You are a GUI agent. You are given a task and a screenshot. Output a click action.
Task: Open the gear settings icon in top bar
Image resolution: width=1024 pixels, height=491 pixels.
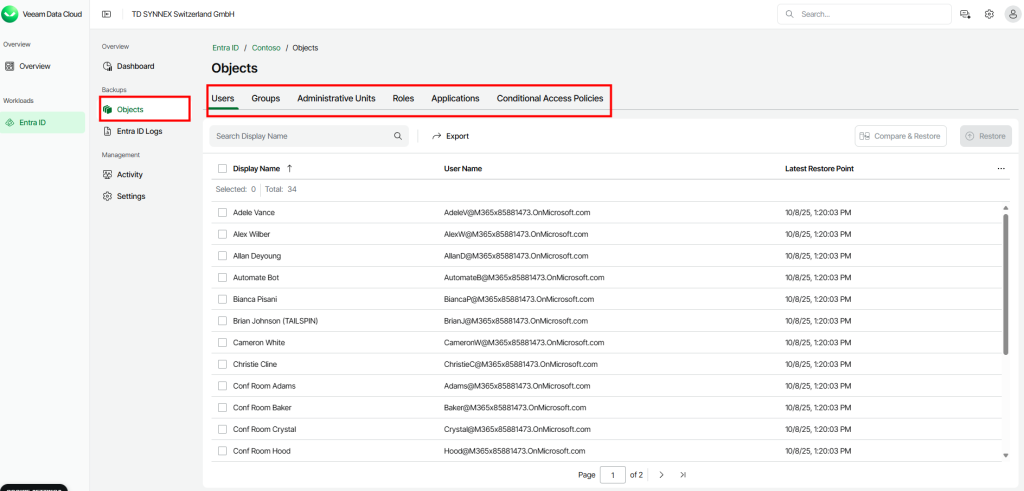(989, 14)
